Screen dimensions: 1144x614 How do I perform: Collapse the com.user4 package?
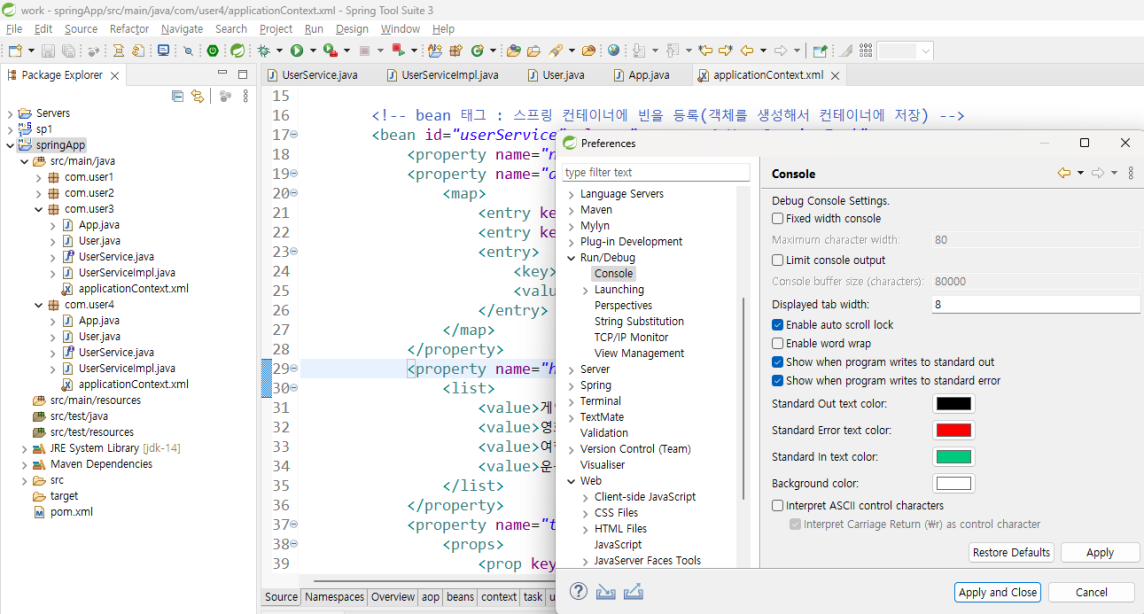click(39, 305)
